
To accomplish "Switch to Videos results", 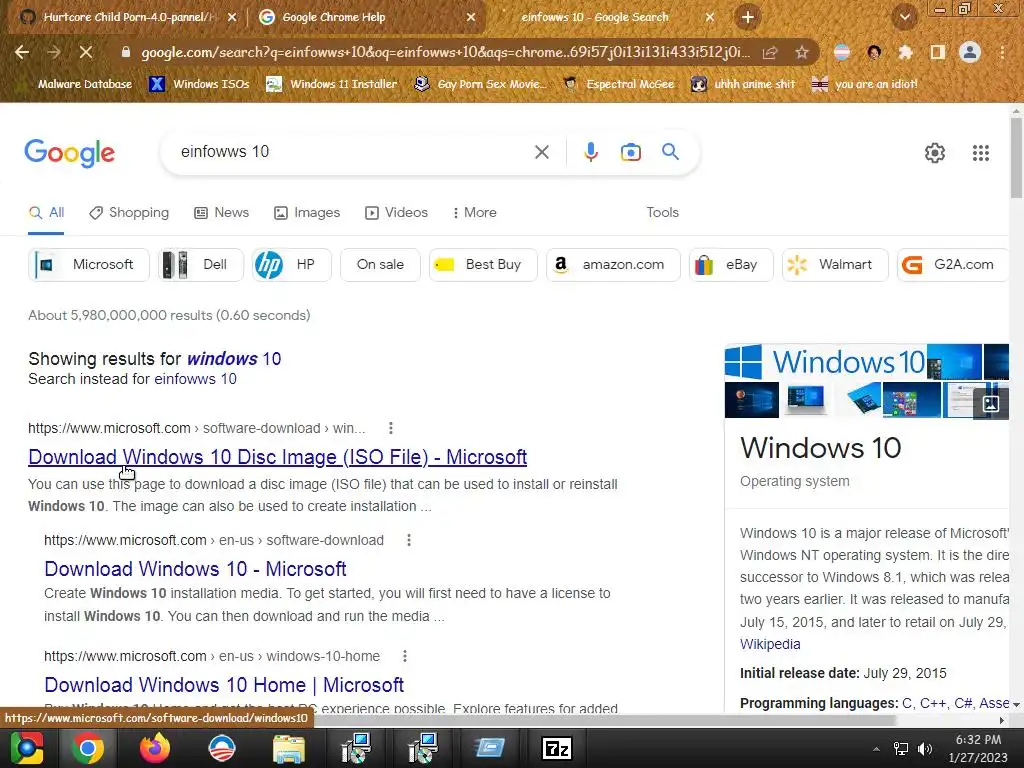I will pyautogui.click(x=396, y=212).
